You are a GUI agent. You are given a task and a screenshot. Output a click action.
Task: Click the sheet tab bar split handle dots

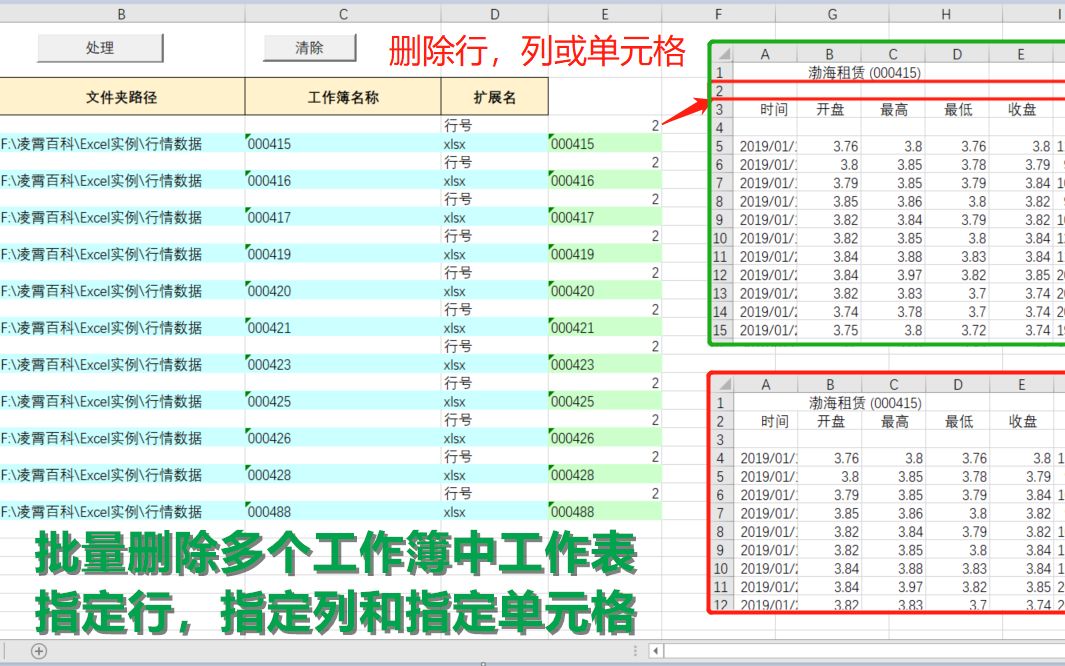click(635, 651)
